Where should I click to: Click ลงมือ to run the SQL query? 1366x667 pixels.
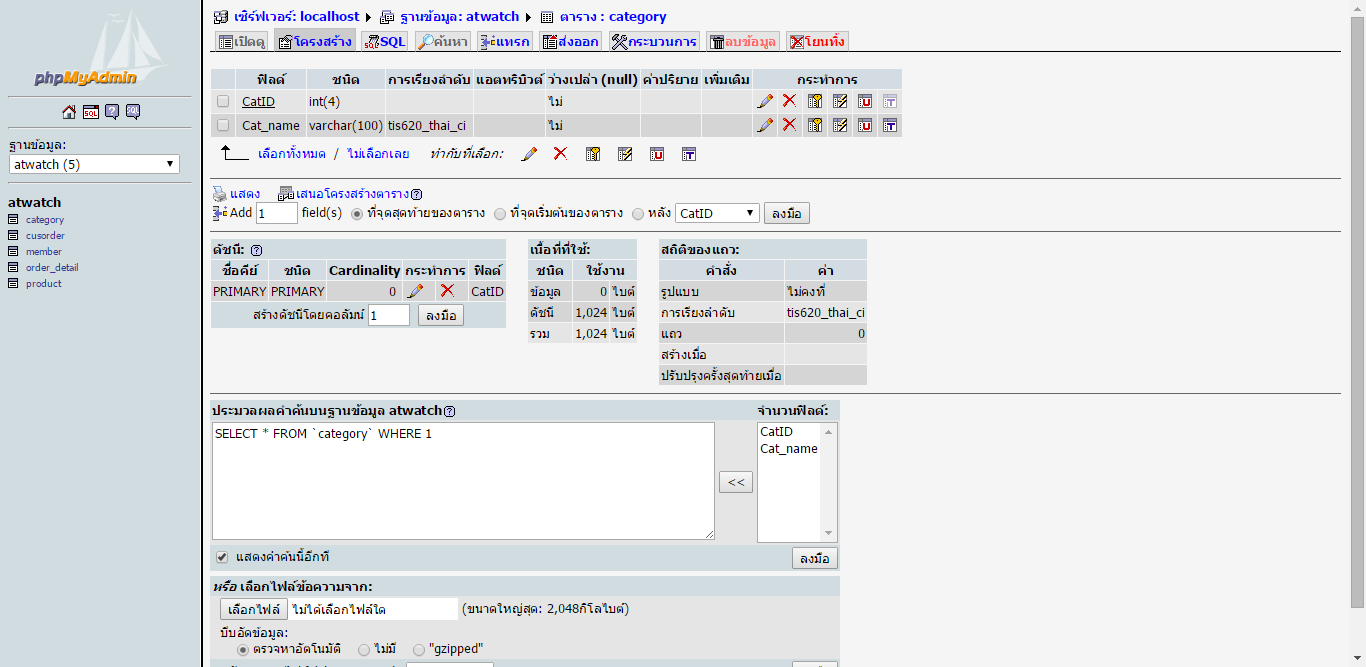pyautogui.click(x=815, y=558)
